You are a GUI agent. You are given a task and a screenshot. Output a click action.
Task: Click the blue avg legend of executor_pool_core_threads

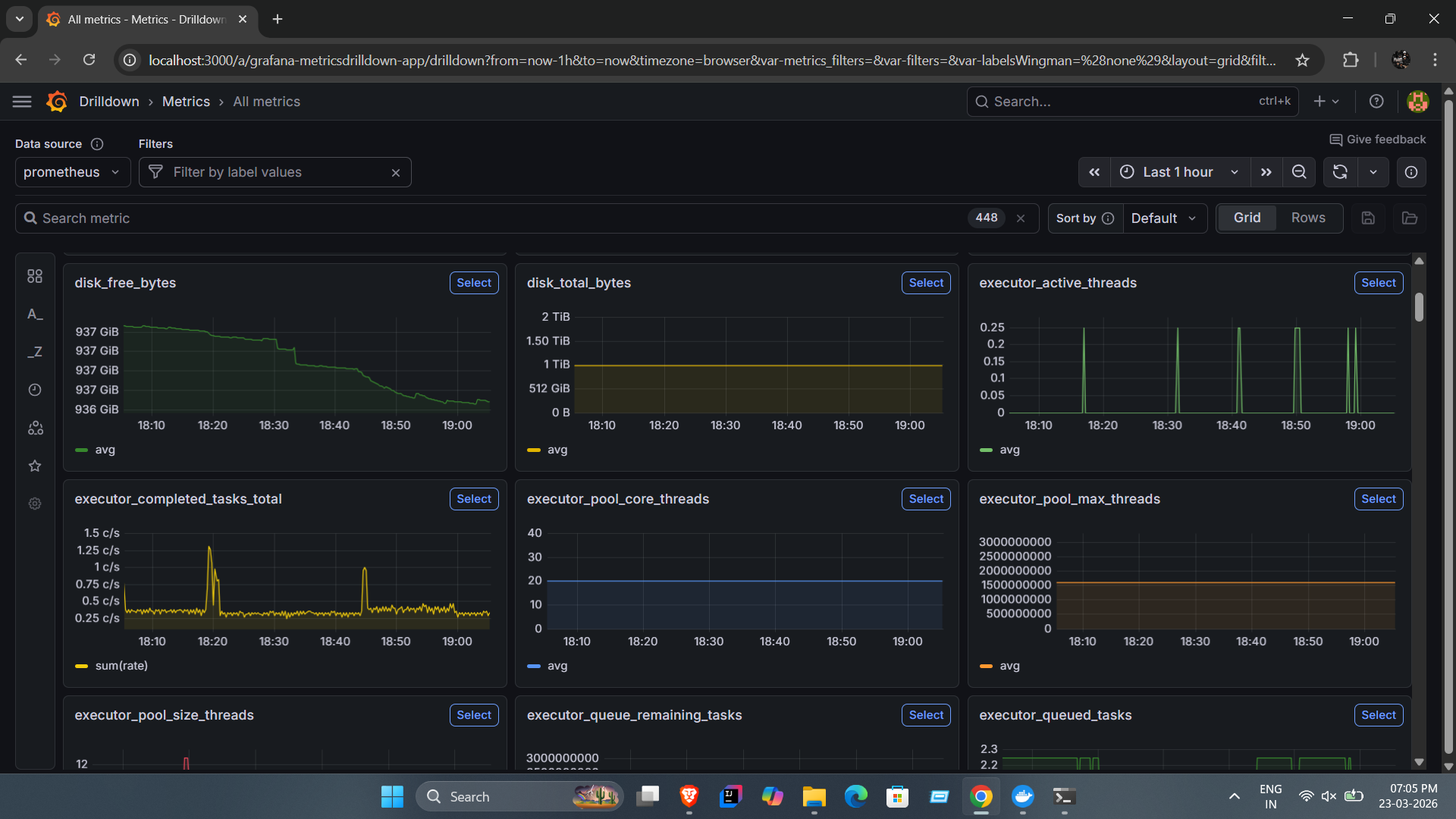click(548, 666)
